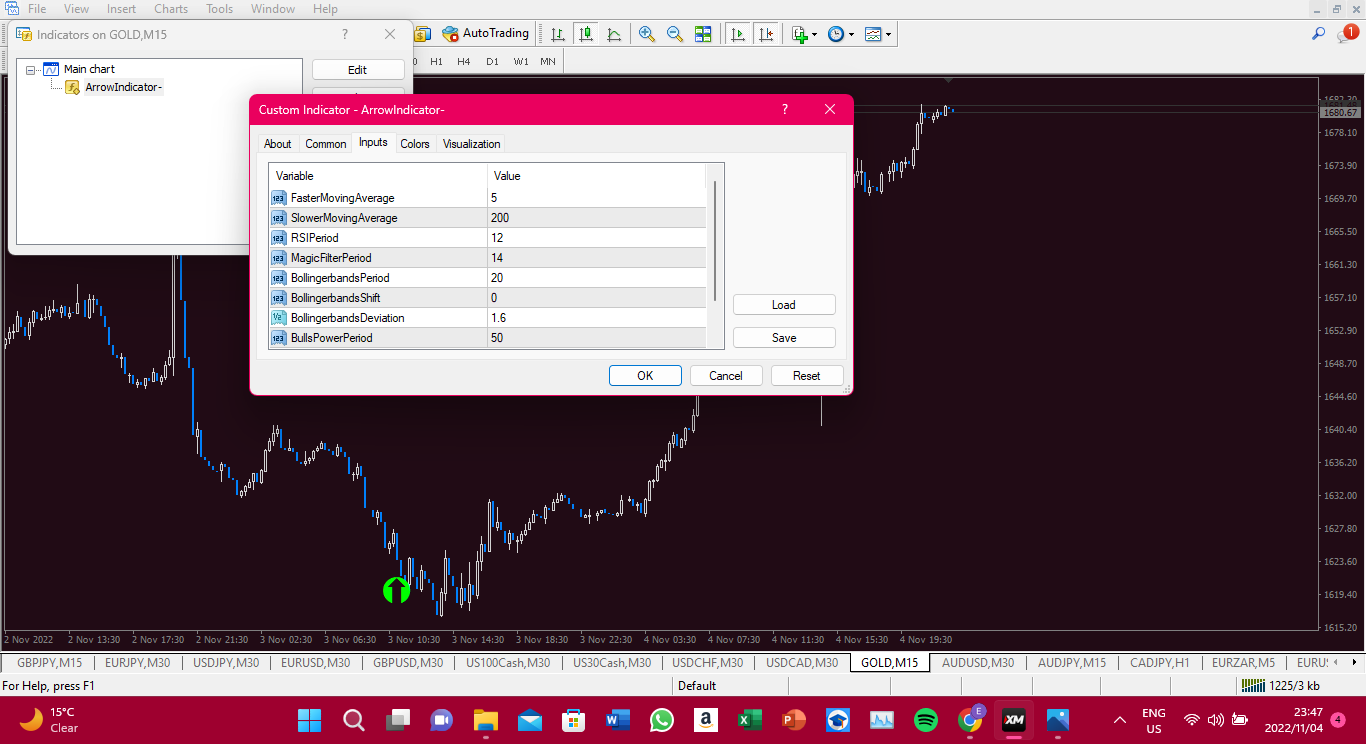Zoom in on the chart

click(x=647, y=34)
